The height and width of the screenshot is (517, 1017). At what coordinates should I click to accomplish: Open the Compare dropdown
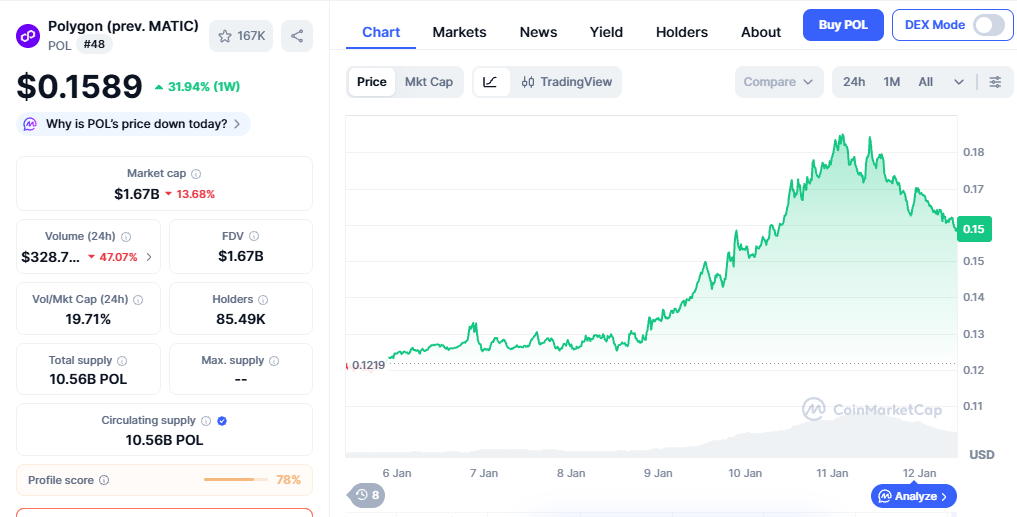click(779, 82)
